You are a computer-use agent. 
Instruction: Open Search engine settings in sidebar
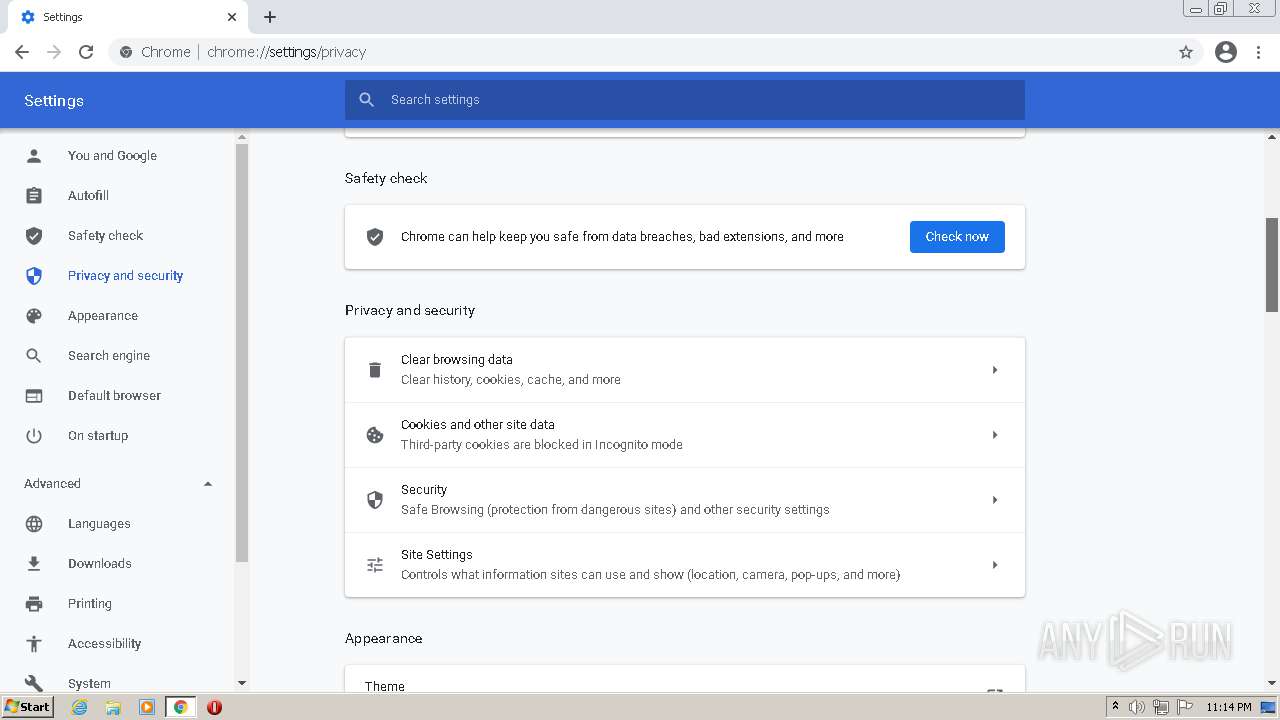click(x=108, y=356)
